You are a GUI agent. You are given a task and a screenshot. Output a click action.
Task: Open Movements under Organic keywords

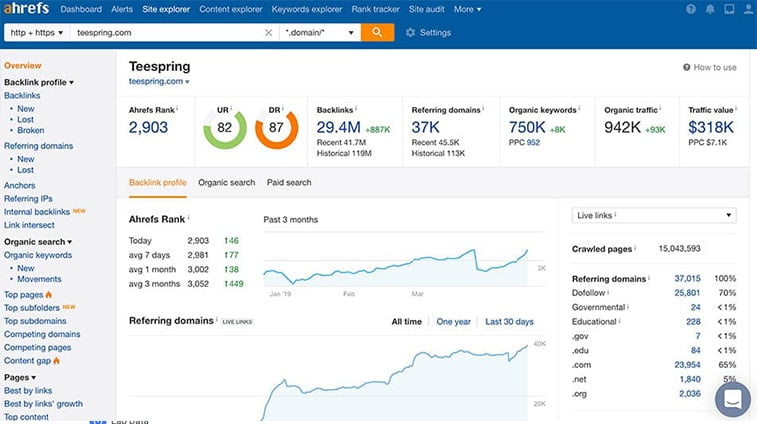point(39,279)
